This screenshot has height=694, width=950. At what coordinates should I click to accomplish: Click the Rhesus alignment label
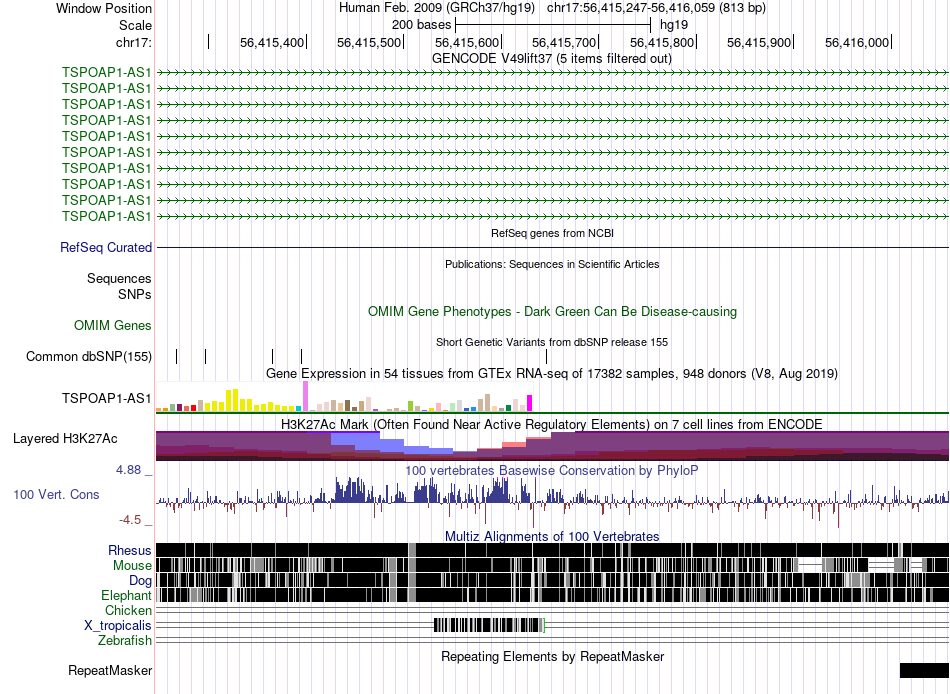[130, 550]
